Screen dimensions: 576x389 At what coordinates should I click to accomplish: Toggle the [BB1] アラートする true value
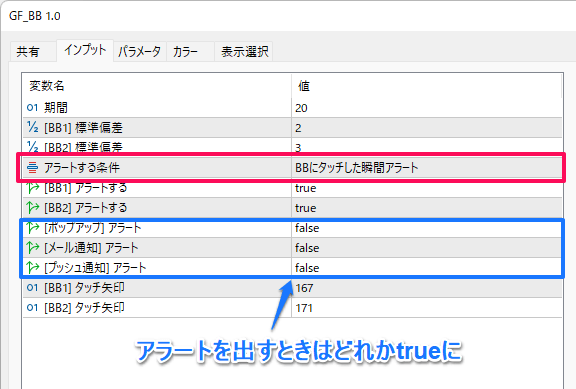(x=427, y=188)
